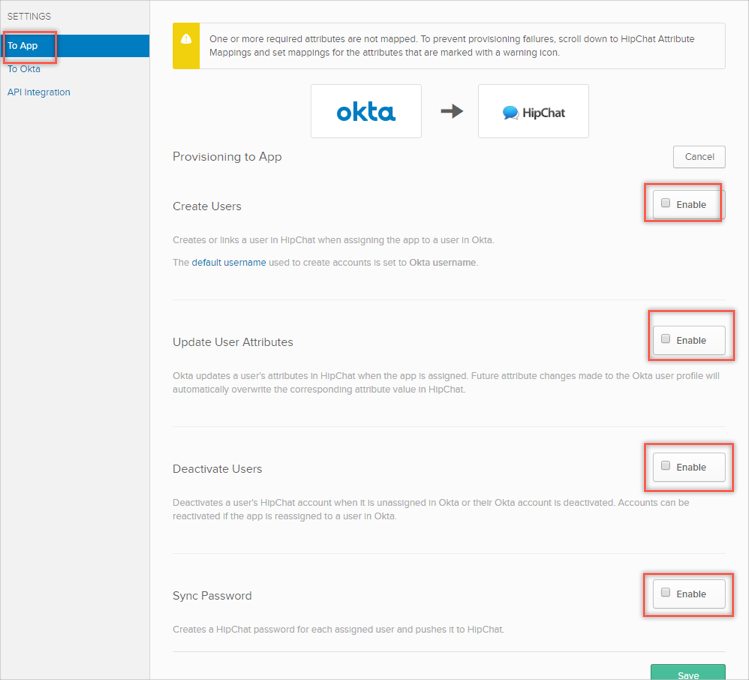Open the default username link
The image size is (749, 680).
pos(229,263)
